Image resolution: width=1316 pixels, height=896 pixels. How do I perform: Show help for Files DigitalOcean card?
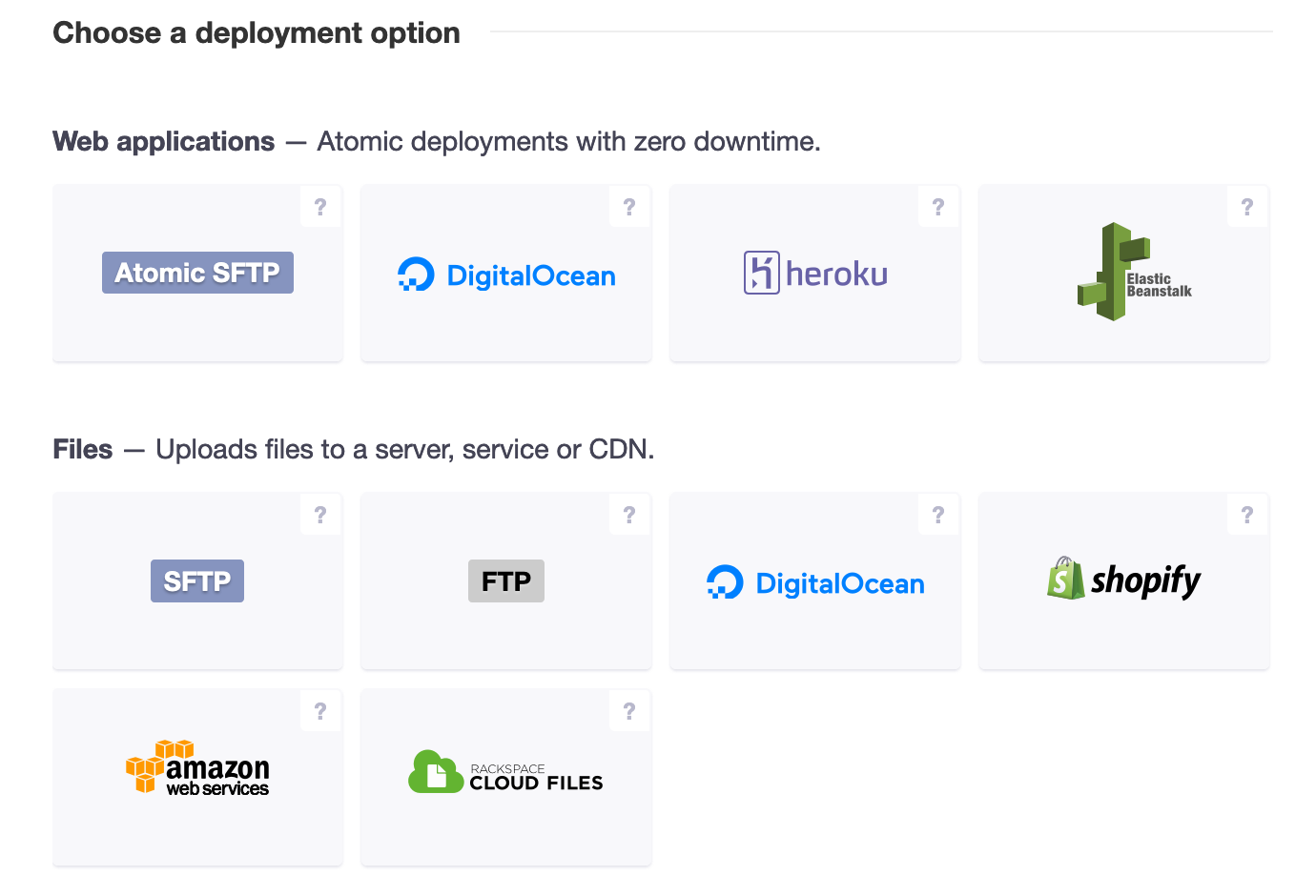938,515
